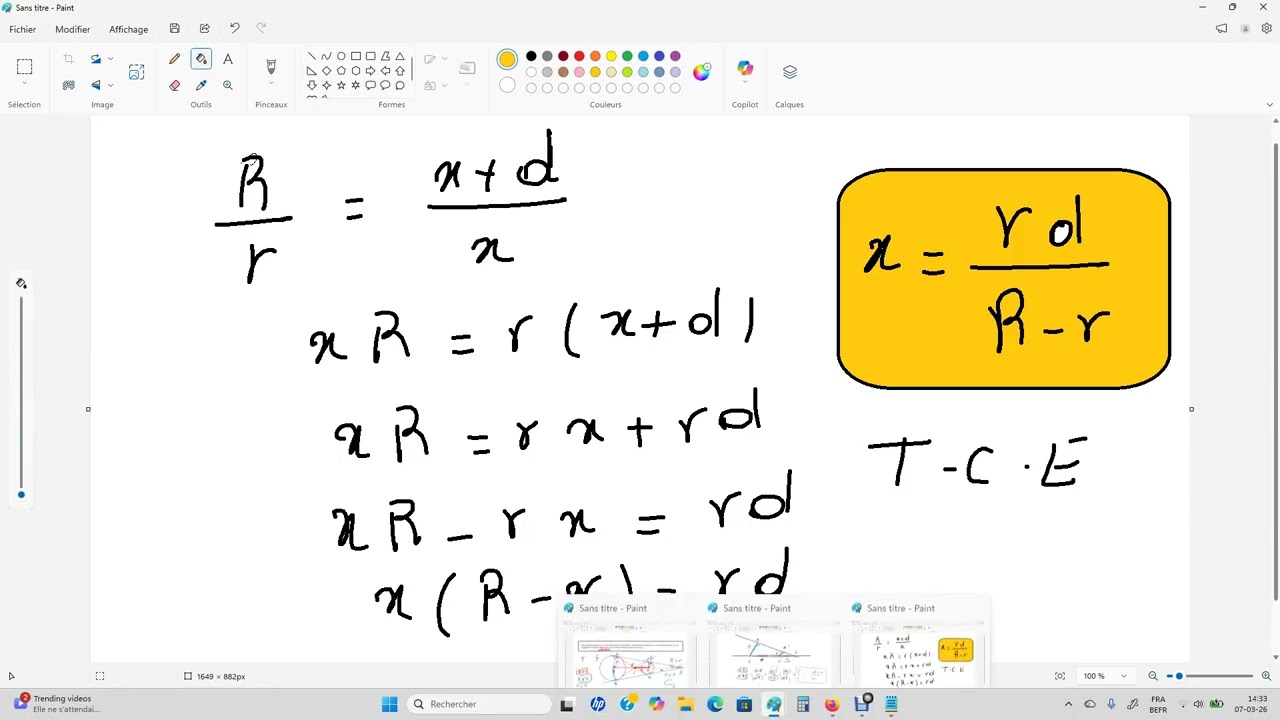The width and height of the screenshot is (1280, 720).
Task: Click the Share icon
Action: point(205,29)
